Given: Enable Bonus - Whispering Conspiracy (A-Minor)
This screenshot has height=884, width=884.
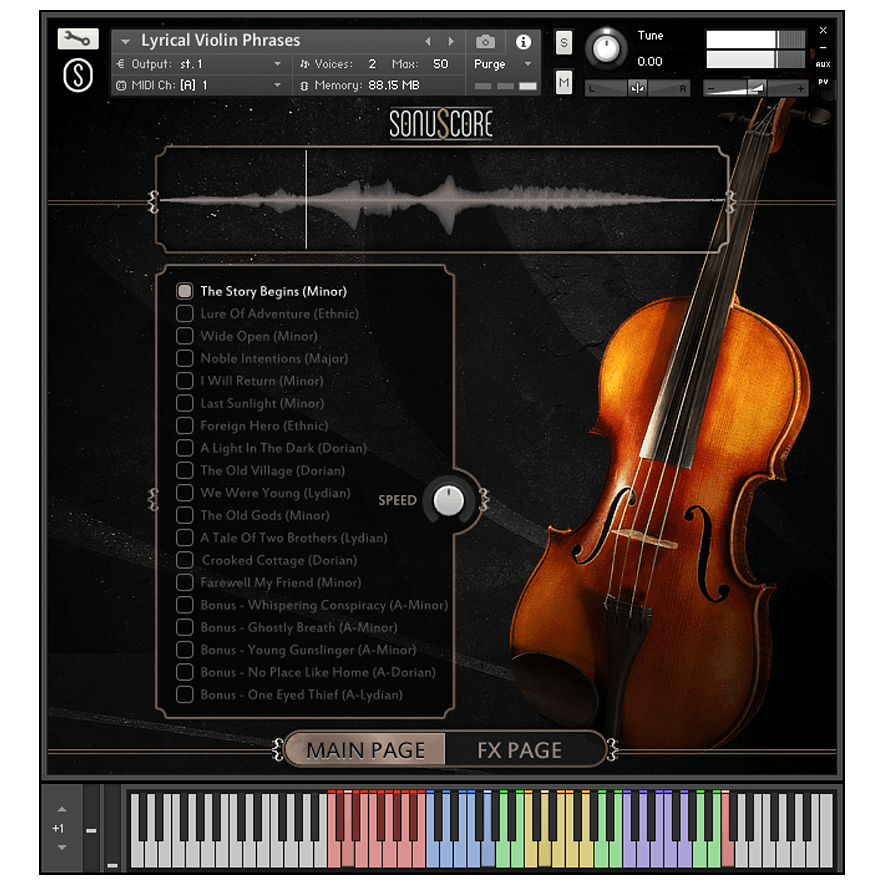Looking at the screenshot, I should [x=184, y=605].
